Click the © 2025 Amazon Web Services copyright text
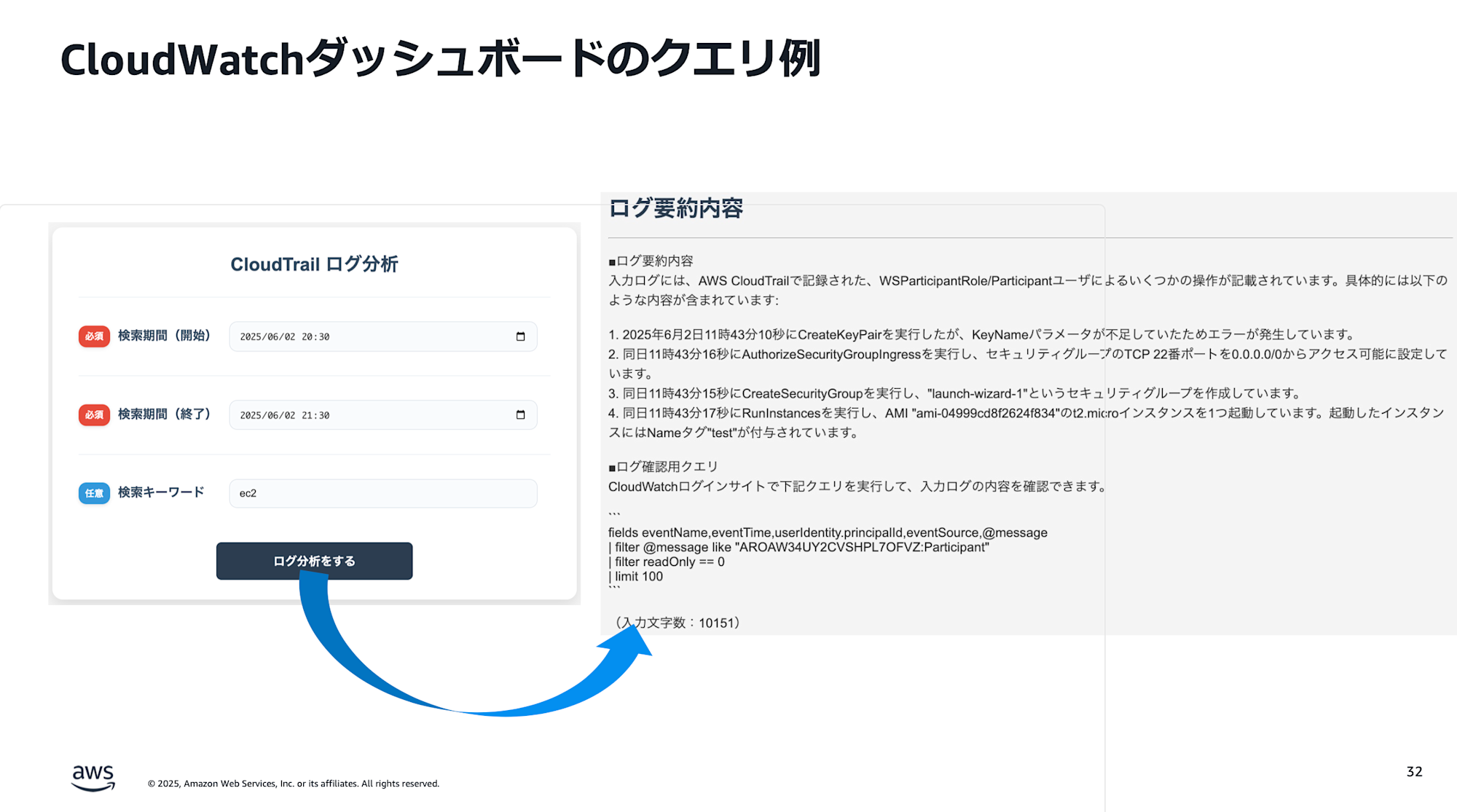This screenshot has width=1457, height=812. (294, 784)
